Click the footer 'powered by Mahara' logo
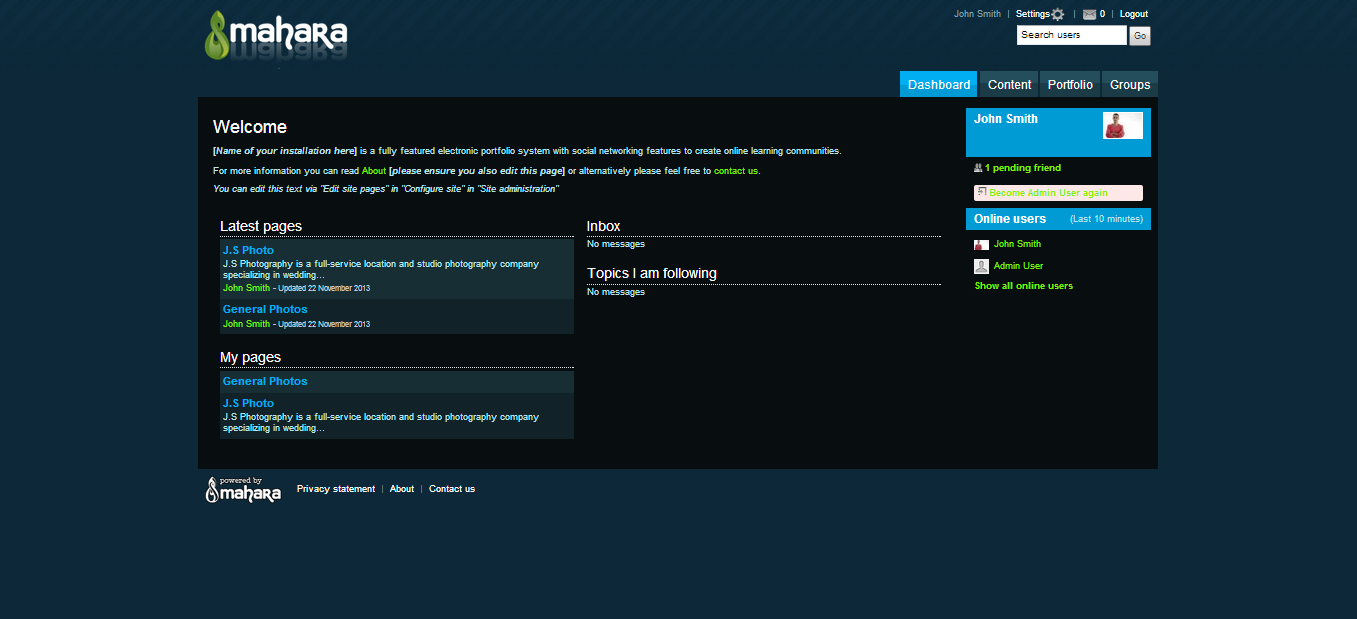1357x619 pixels. [x=243, y=490]
